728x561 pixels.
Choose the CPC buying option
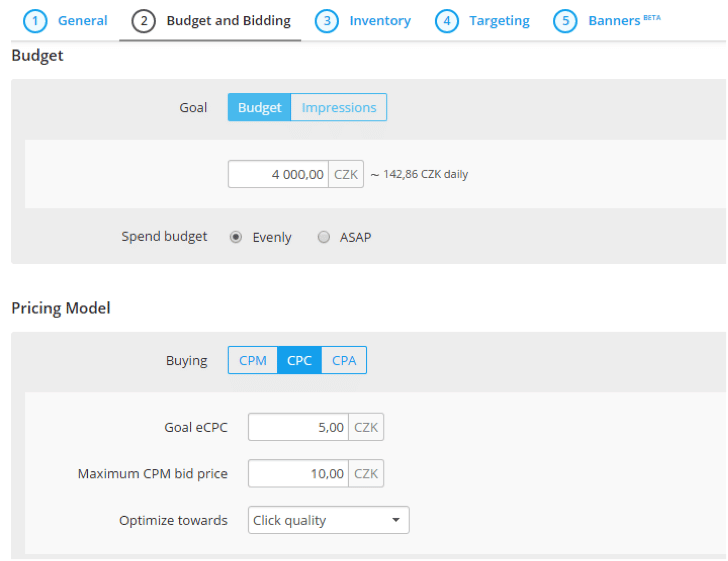pyautogui.click(x=299, y=361)
